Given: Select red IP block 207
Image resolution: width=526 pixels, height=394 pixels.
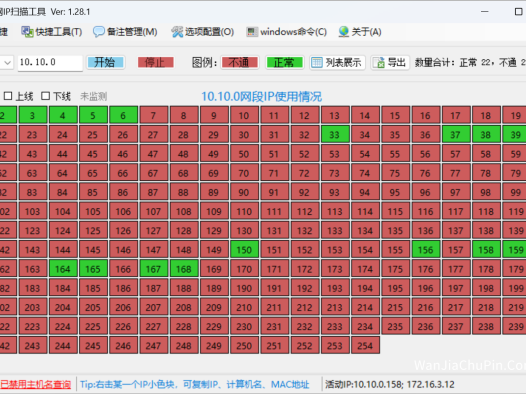Looking at the screenshot, I should point(154,307).
